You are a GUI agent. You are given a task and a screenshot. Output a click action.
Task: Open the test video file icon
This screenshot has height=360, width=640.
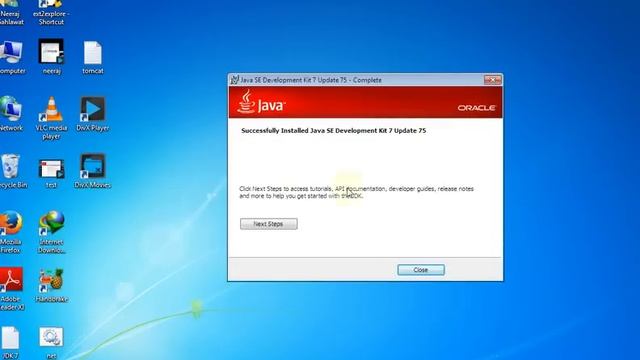(x=51, y=174)
